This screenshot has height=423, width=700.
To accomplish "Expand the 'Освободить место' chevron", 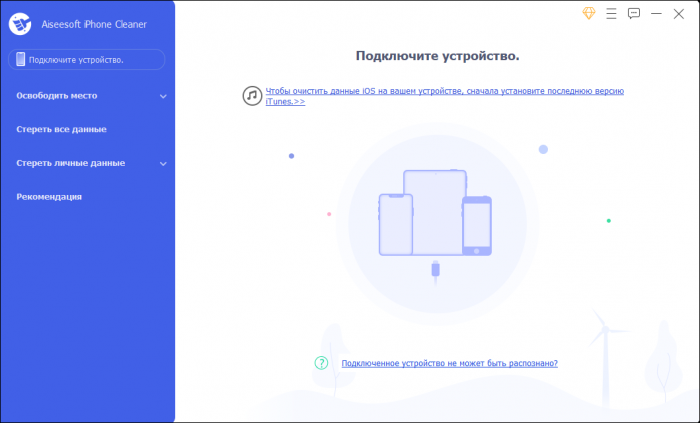I will coord(163,96).
